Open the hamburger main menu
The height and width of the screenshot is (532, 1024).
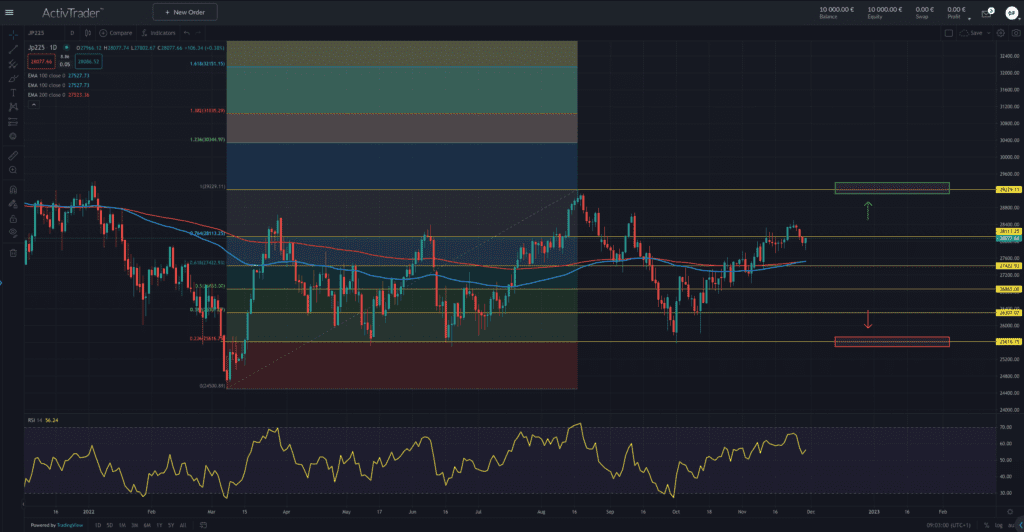(x=9, y=12)
